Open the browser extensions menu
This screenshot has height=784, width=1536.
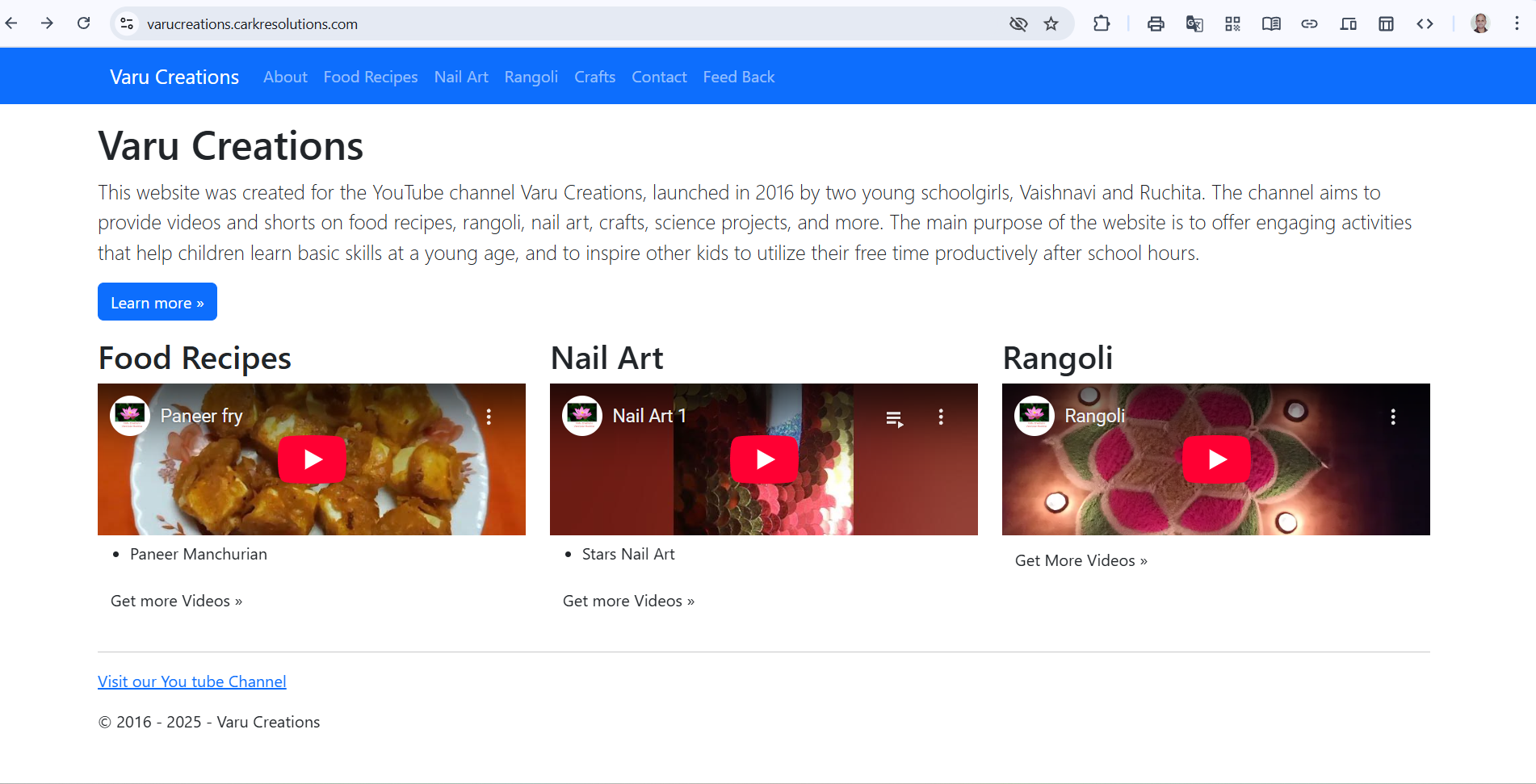[1102, 23]
